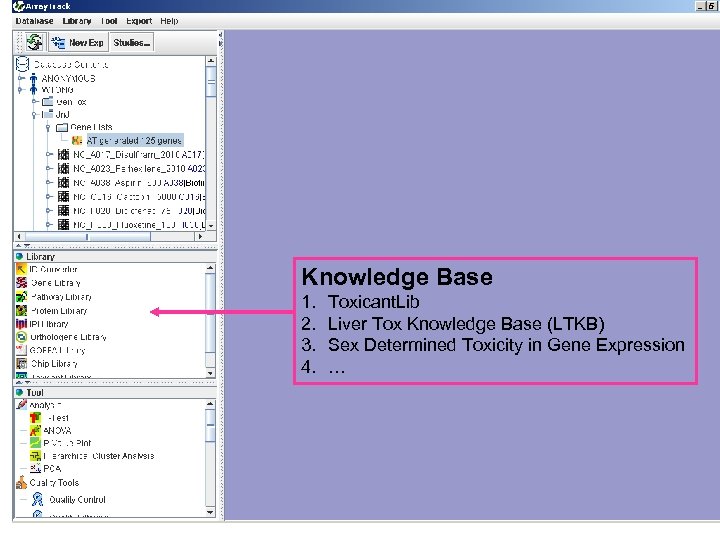Open the Help menu

[169, 21]
